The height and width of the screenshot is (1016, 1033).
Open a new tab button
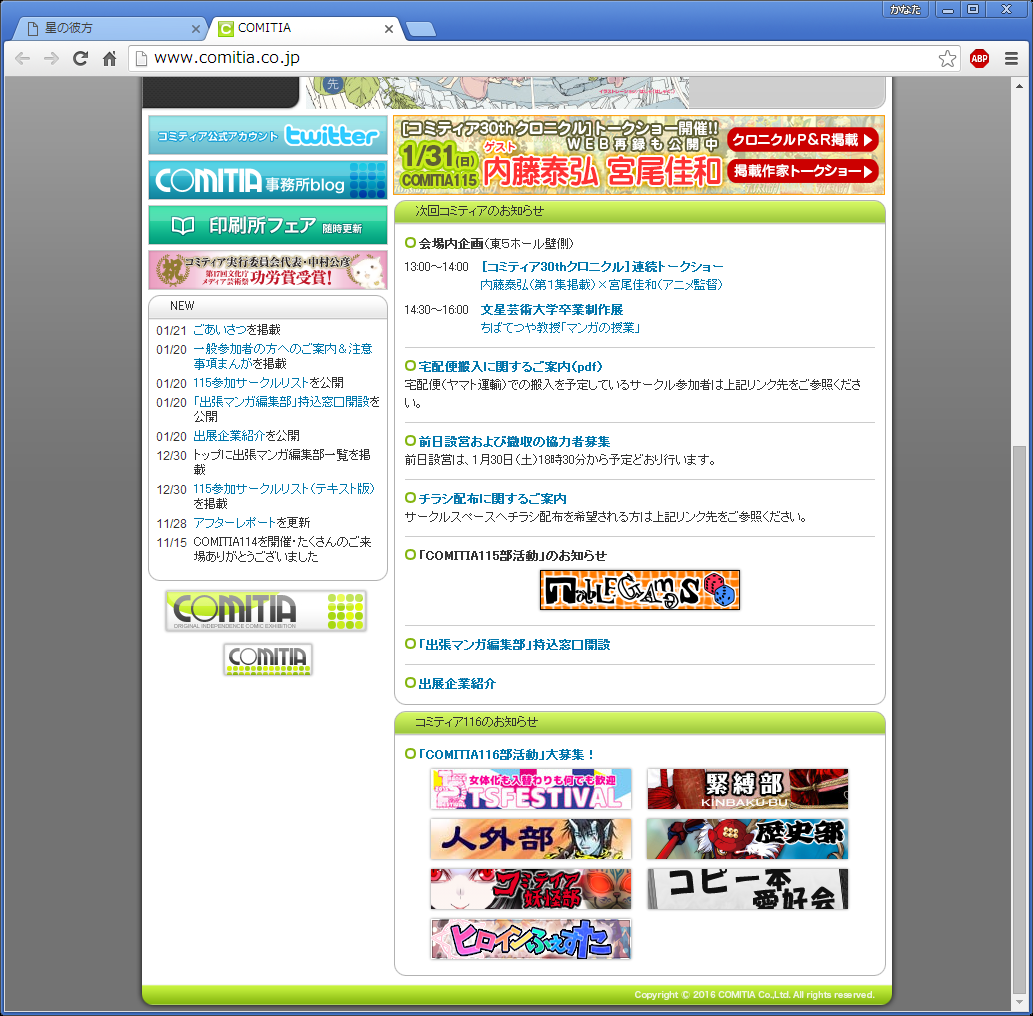coord(420,29)
